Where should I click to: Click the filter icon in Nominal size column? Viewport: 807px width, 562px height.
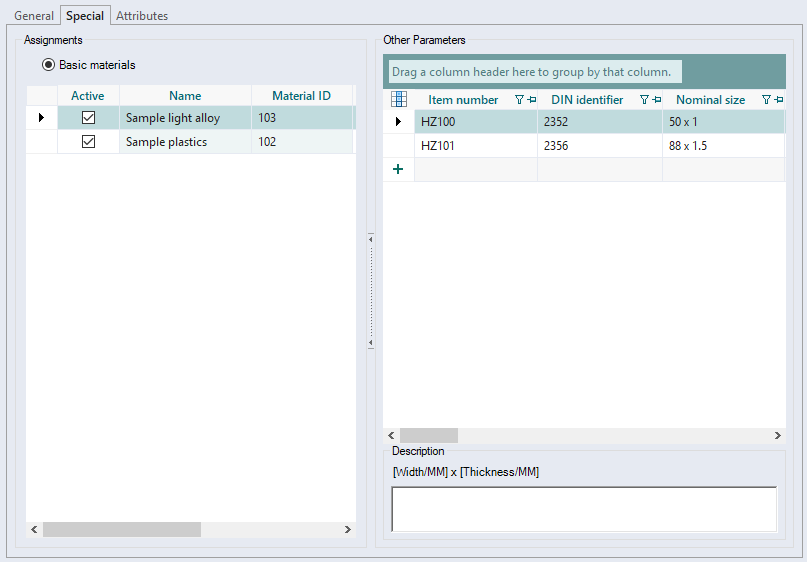pyautogui.click(x=767, y=100)
